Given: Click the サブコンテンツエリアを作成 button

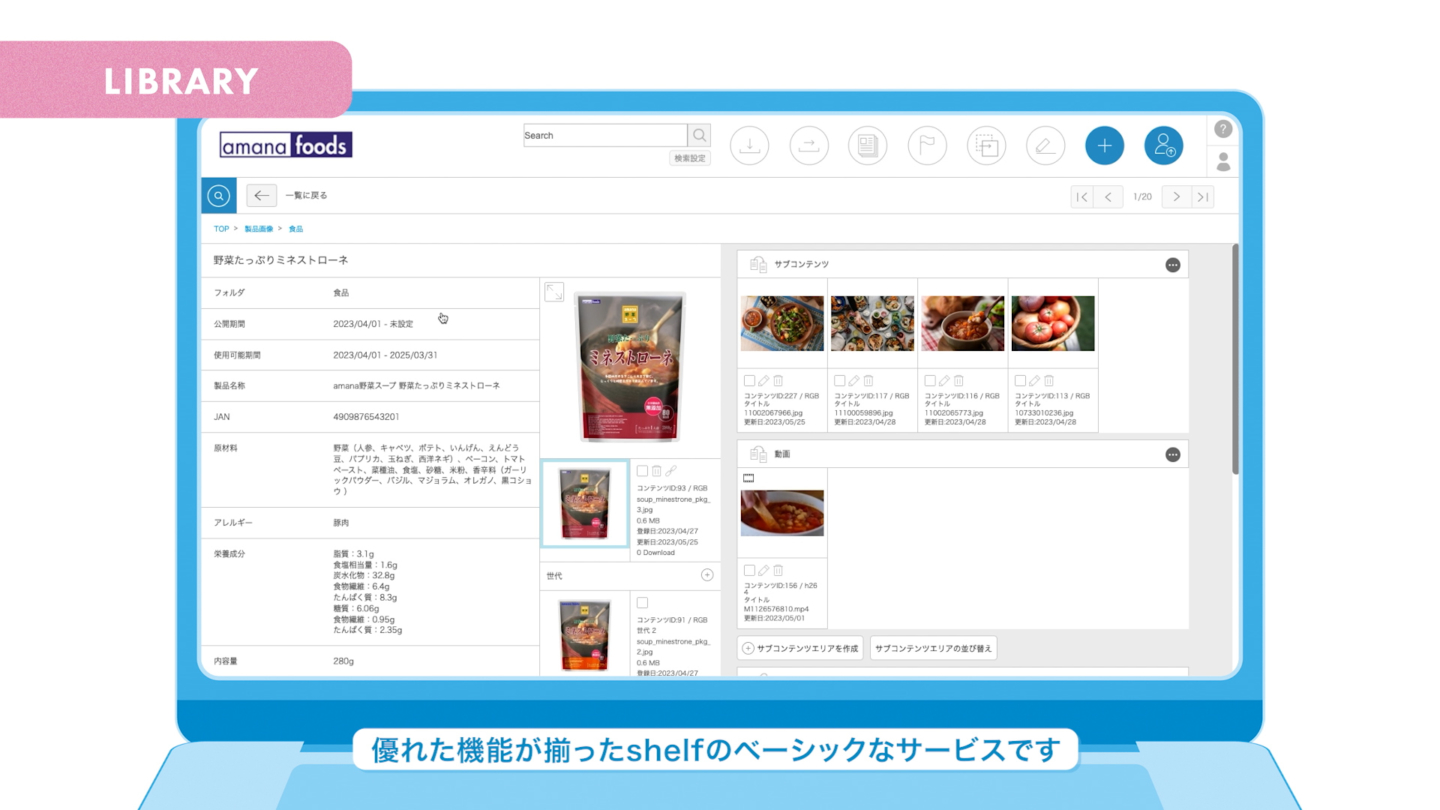Looking at the screenshot, I should pyautogui.click(x=800, y=648).
